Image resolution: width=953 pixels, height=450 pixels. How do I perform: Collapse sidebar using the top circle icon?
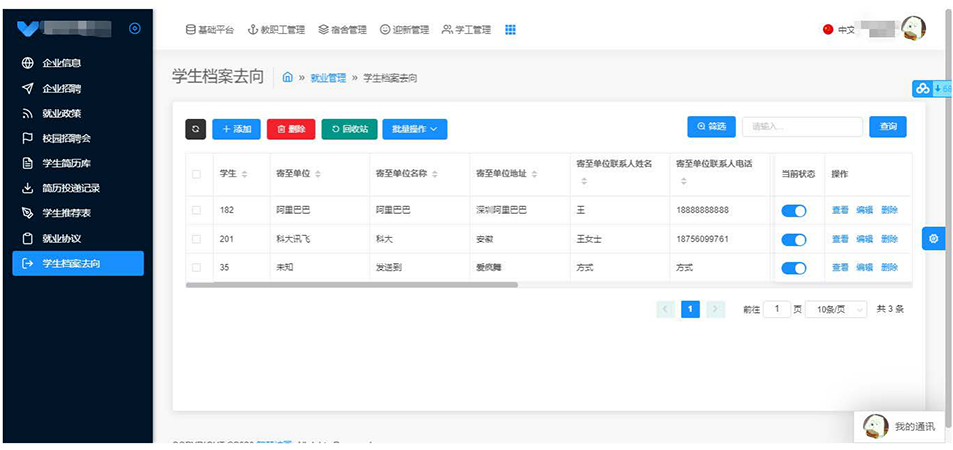coord(135,29)
